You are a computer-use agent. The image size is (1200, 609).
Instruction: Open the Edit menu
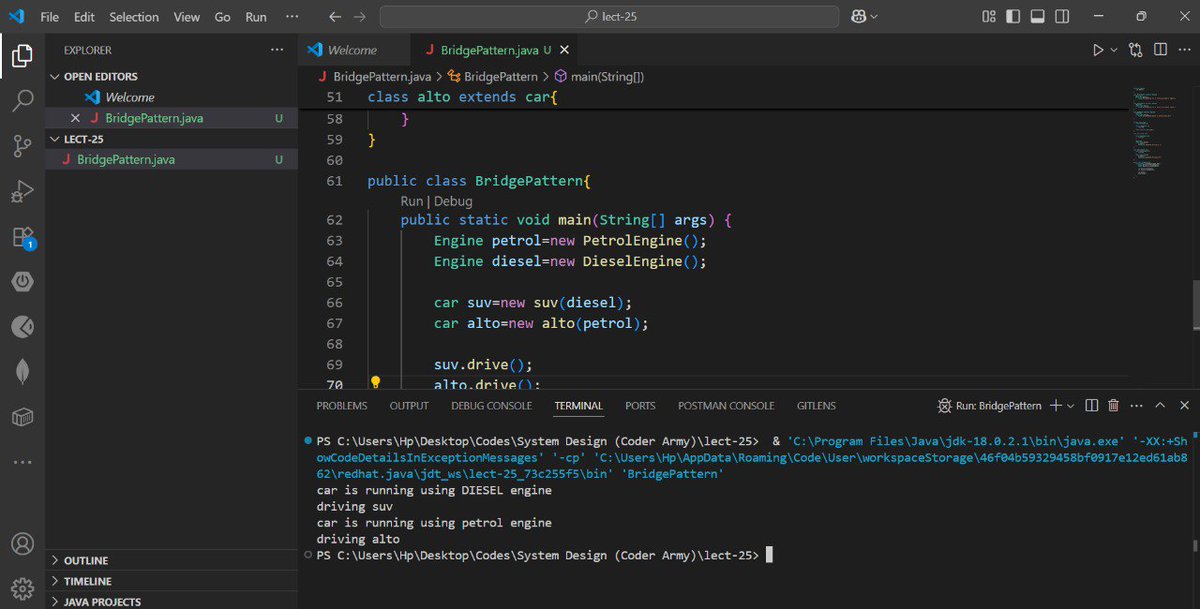coord(84,17)
